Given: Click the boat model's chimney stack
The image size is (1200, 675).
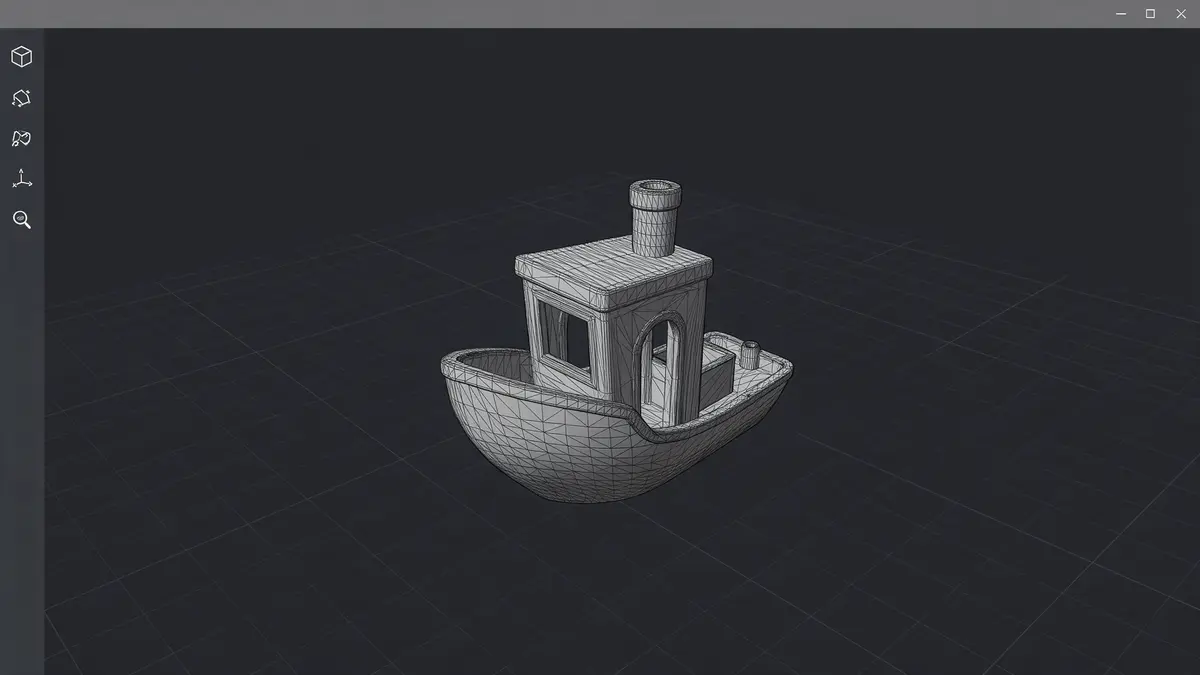Looking at the screenshot, I should point(655,217).
